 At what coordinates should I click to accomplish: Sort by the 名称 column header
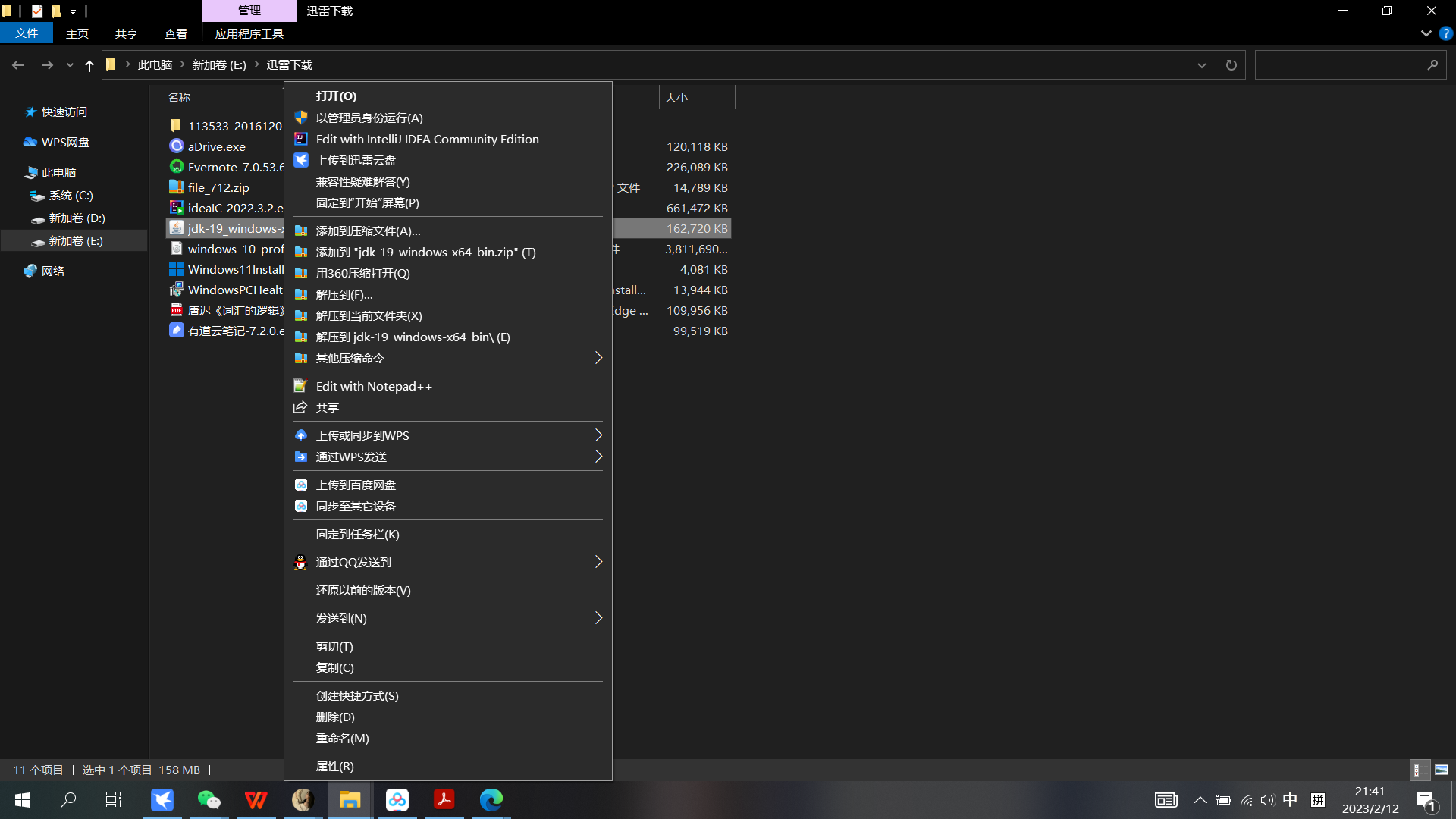point(179,97)
